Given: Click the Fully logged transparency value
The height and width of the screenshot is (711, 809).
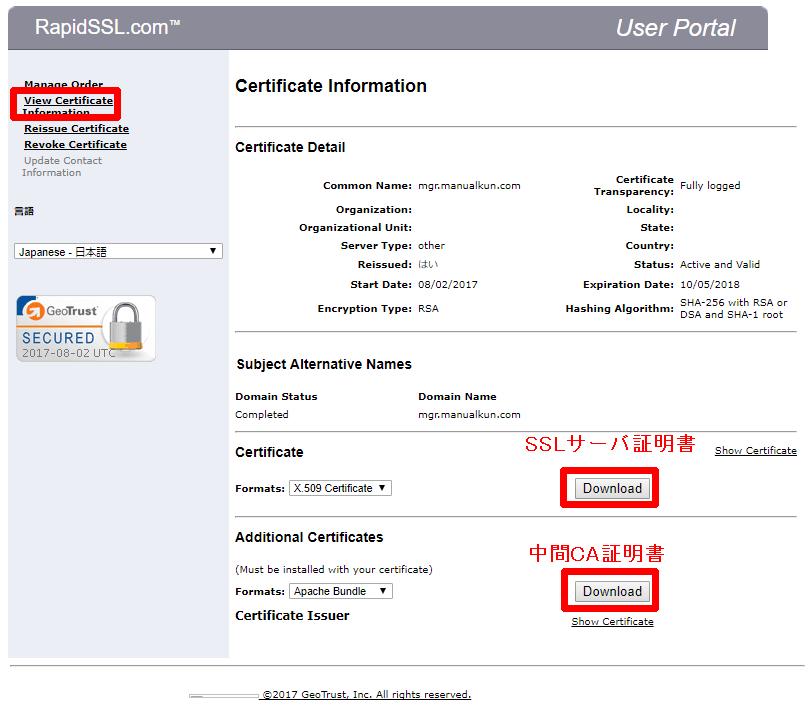Looking at the screenshot, I should point(710,186).
